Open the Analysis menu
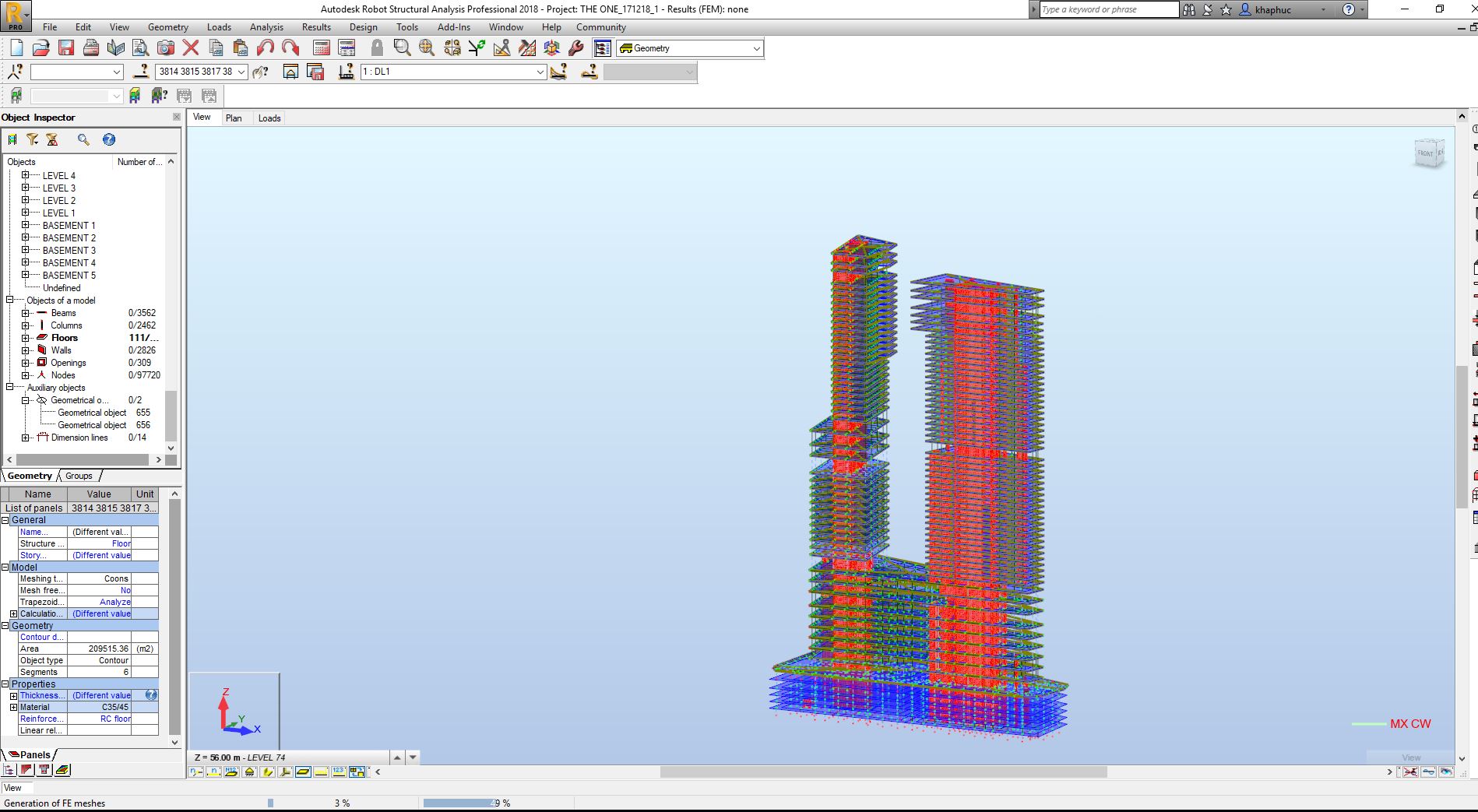This screenshot has height=812, width=1478. tap(266, 26)
